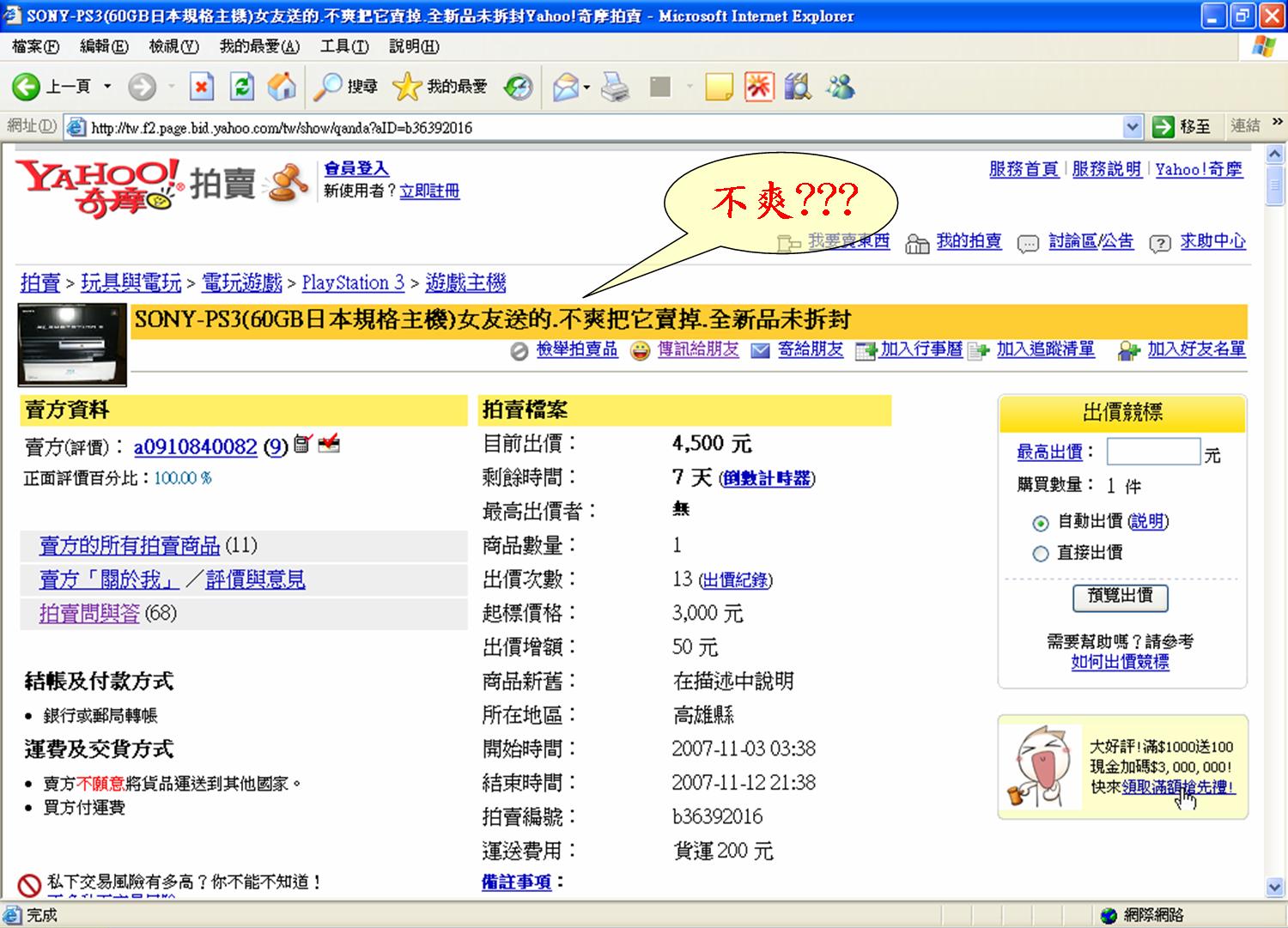Viewport: 1288px width, 928px height.
Task: Open the 工具(T) menu
Action: tap(344, 46)
